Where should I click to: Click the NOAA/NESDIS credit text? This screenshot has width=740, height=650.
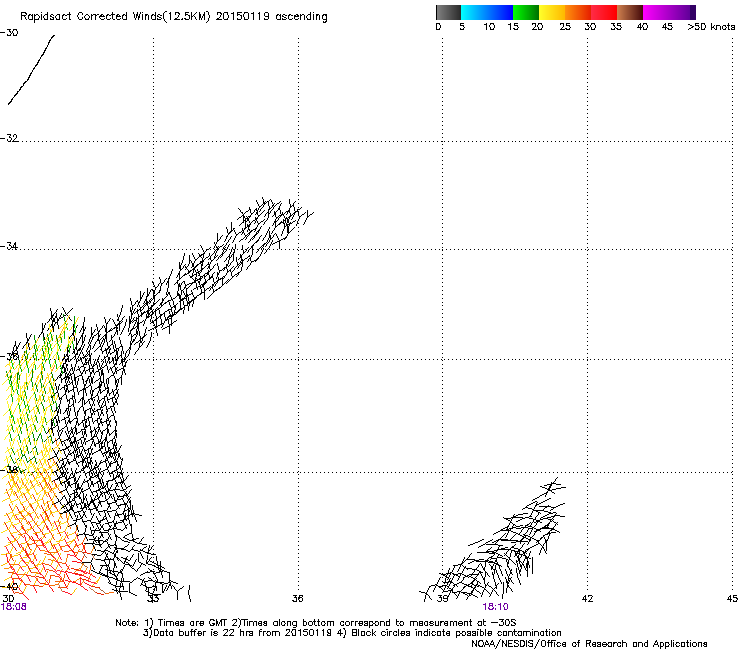[x=589, y=644]
